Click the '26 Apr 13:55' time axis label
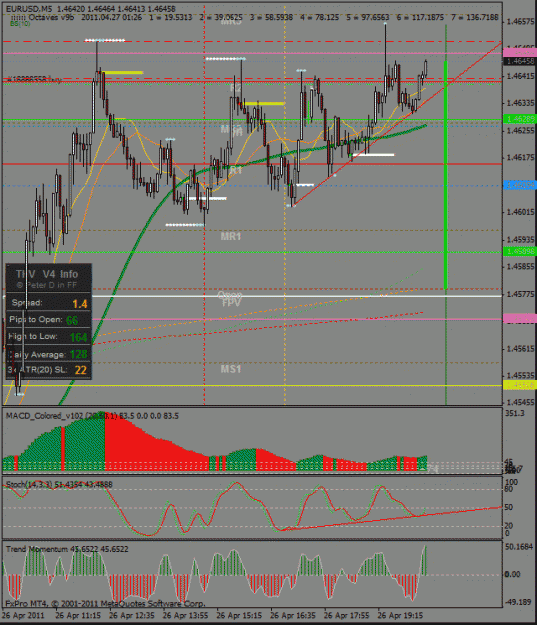This screenshot has height=625, width=537. point(185,615)
